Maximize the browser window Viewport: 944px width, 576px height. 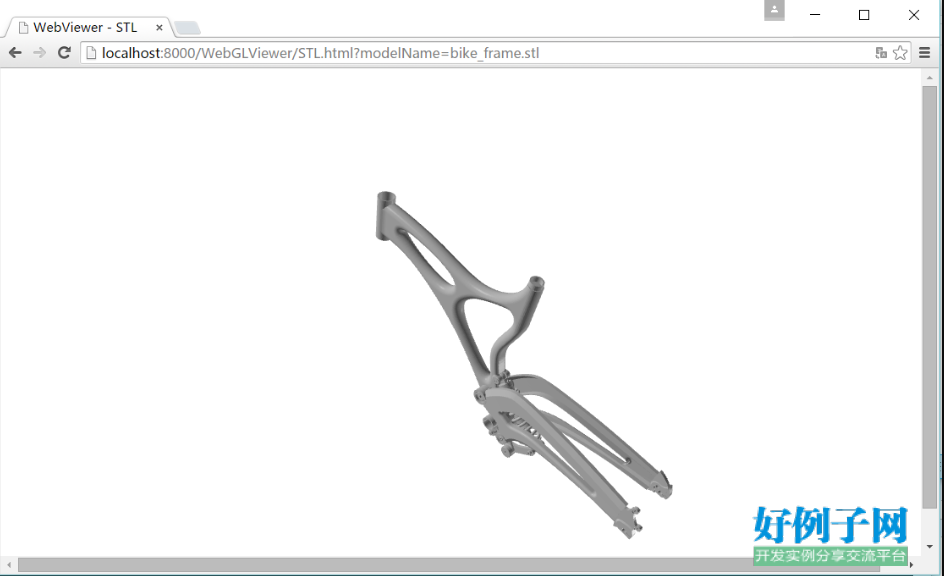point(864,14)
